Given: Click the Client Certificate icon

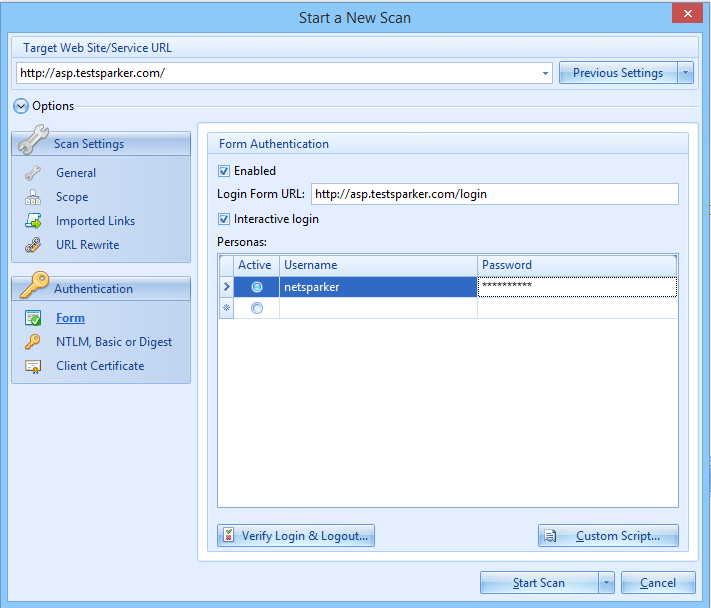Looking at the screenshot, I should (33, 366).
